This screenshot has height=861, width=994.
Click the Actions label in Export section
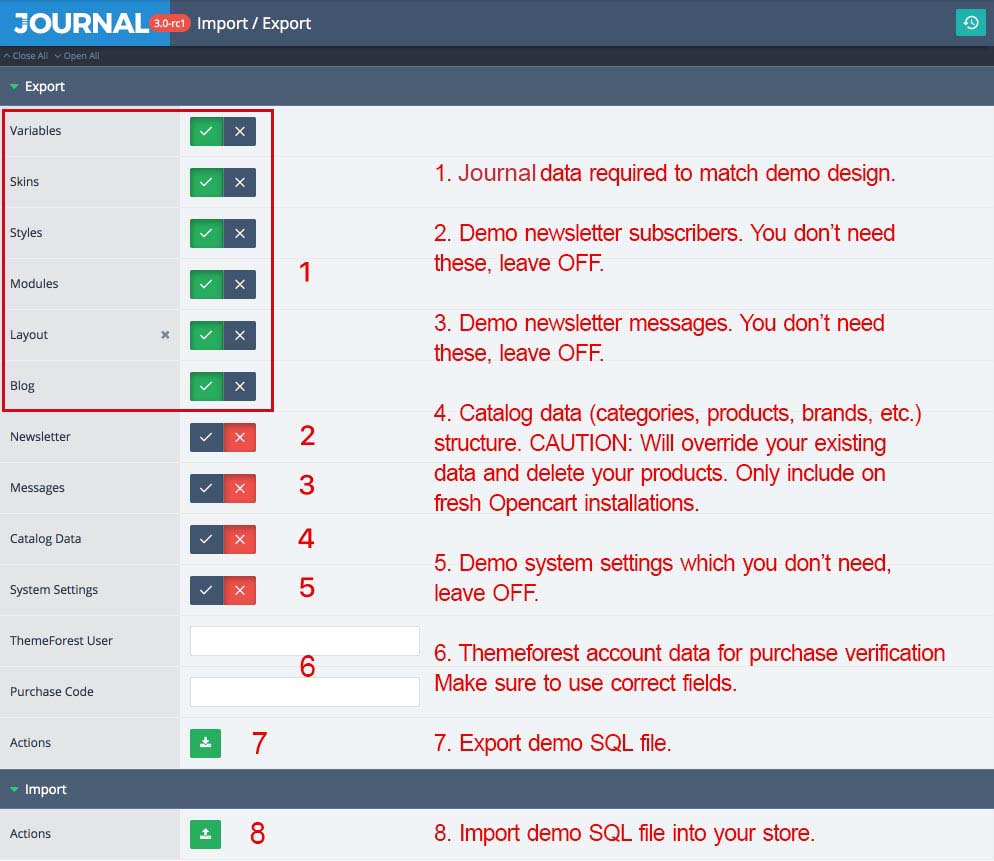pyautogui.click(x=30, y=742)
